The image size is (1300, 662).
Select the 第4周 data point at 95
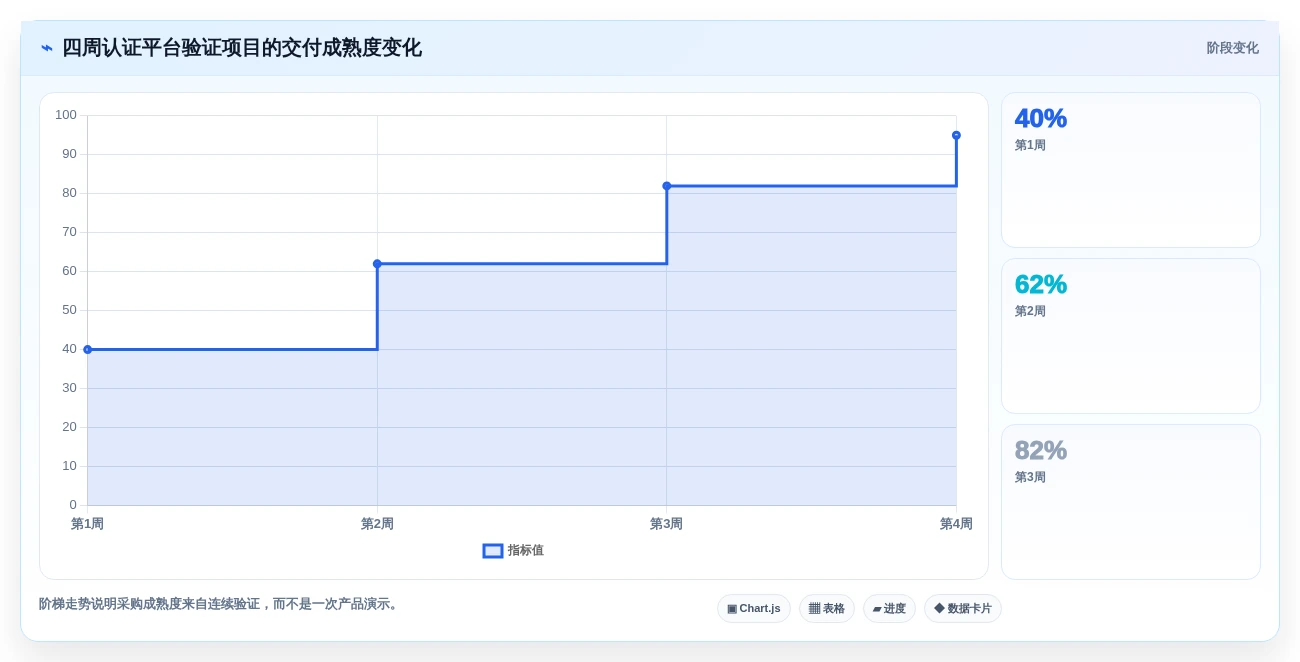[956, 135]
